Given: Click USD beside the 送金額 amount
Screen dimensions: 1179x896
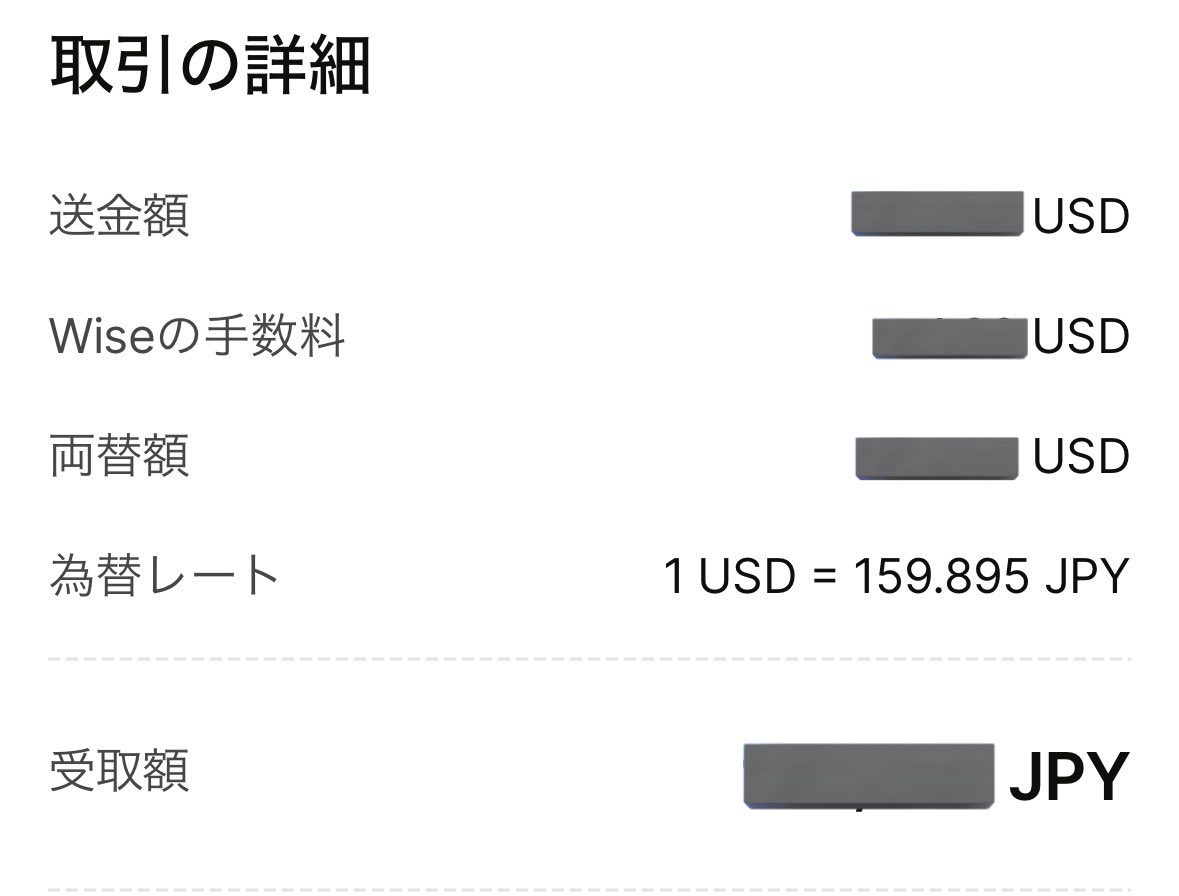Looking at the screenshot, I should tap(1081, 217).
